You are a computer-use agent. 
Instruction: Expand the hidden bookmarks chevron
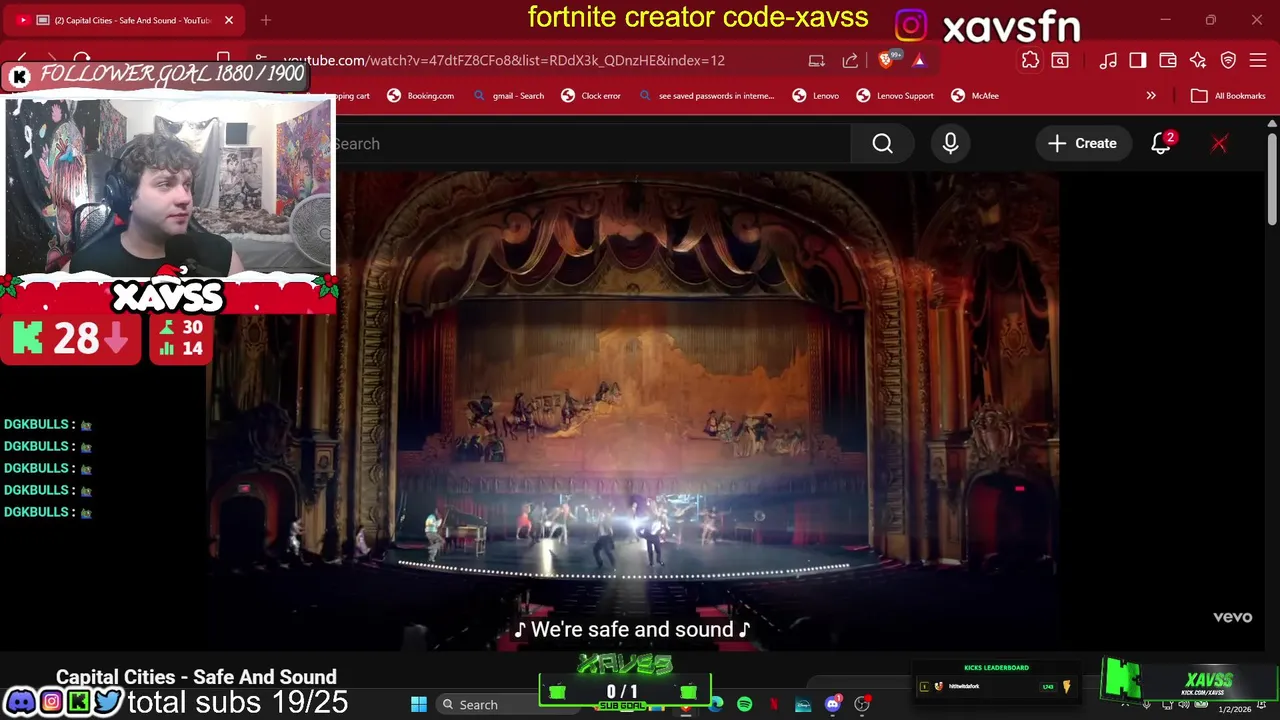[x=1151, y=96]
